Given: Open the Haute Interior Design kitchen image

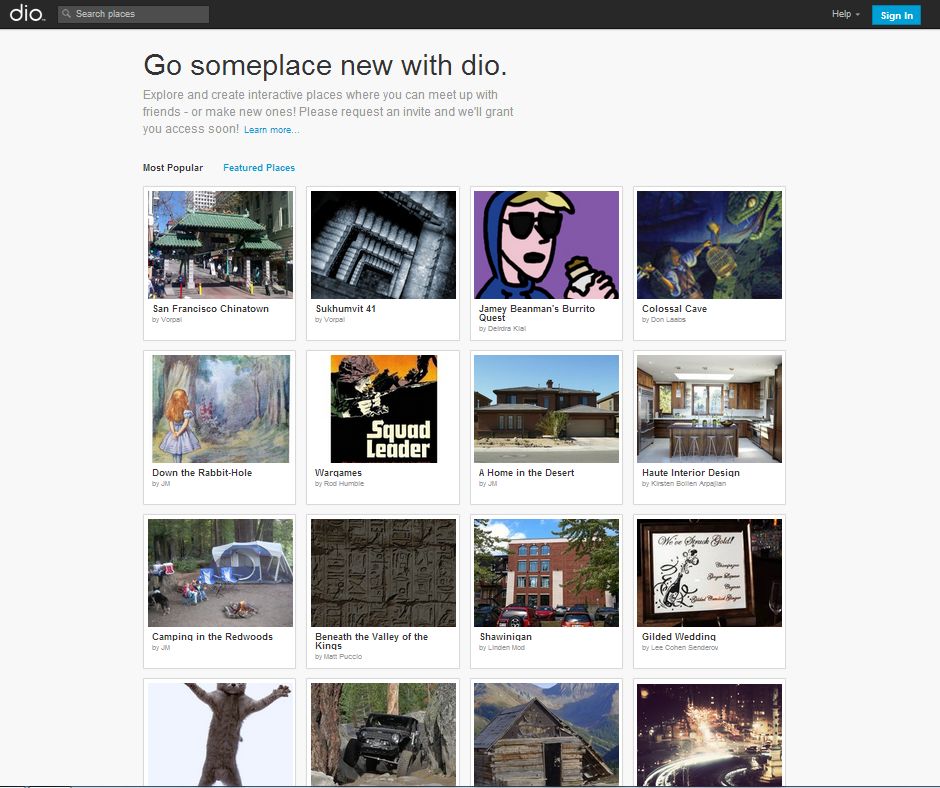Looking at the screenshot, I should tap(709, 408).
